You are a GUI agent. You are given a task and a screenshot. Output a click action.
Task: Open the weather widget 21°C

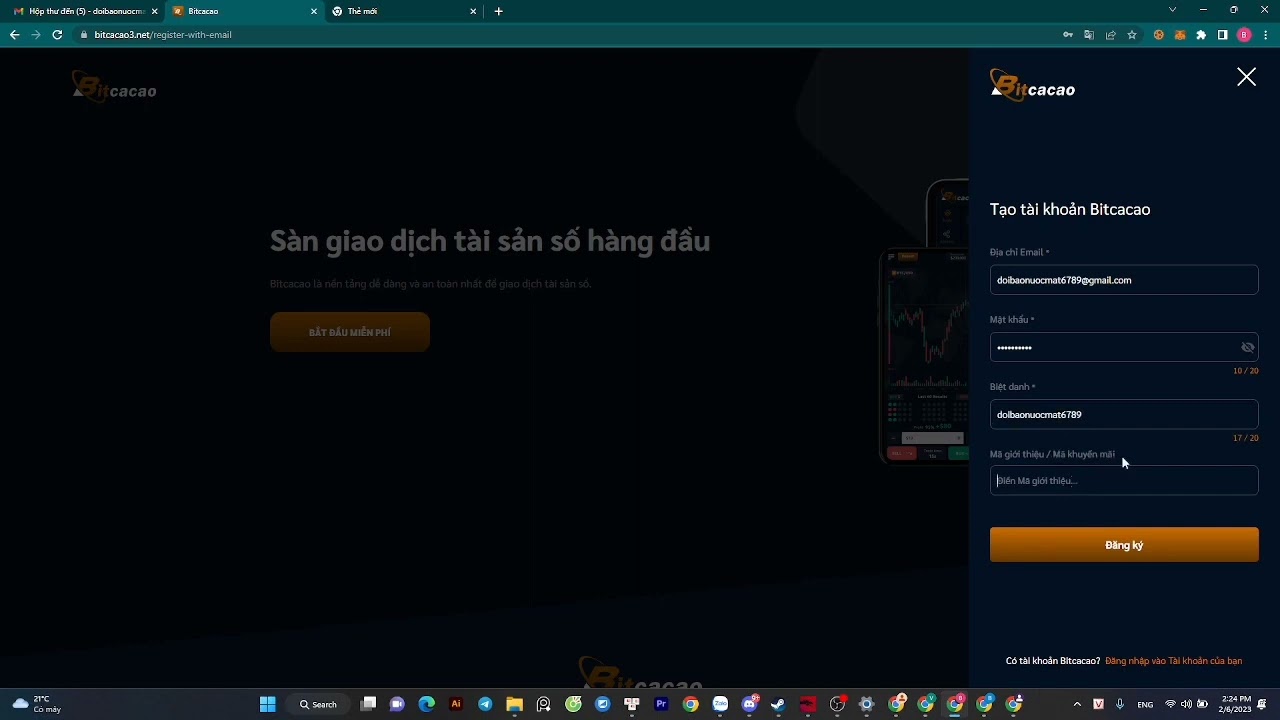click(37, 704)
